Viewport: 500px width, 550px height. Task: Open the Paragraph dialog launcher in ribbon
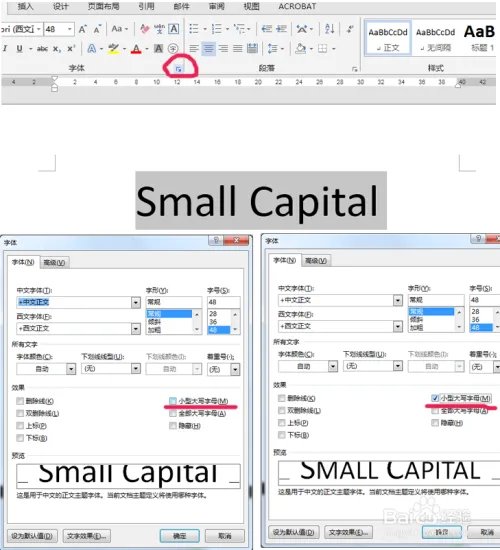[x=354, y=69]
